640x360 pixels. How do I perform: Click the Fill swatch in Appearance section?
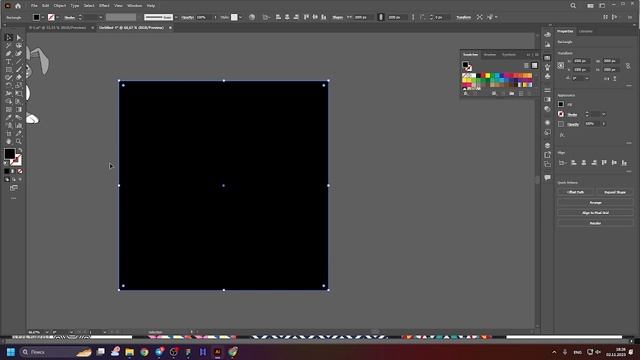point(561,104)
